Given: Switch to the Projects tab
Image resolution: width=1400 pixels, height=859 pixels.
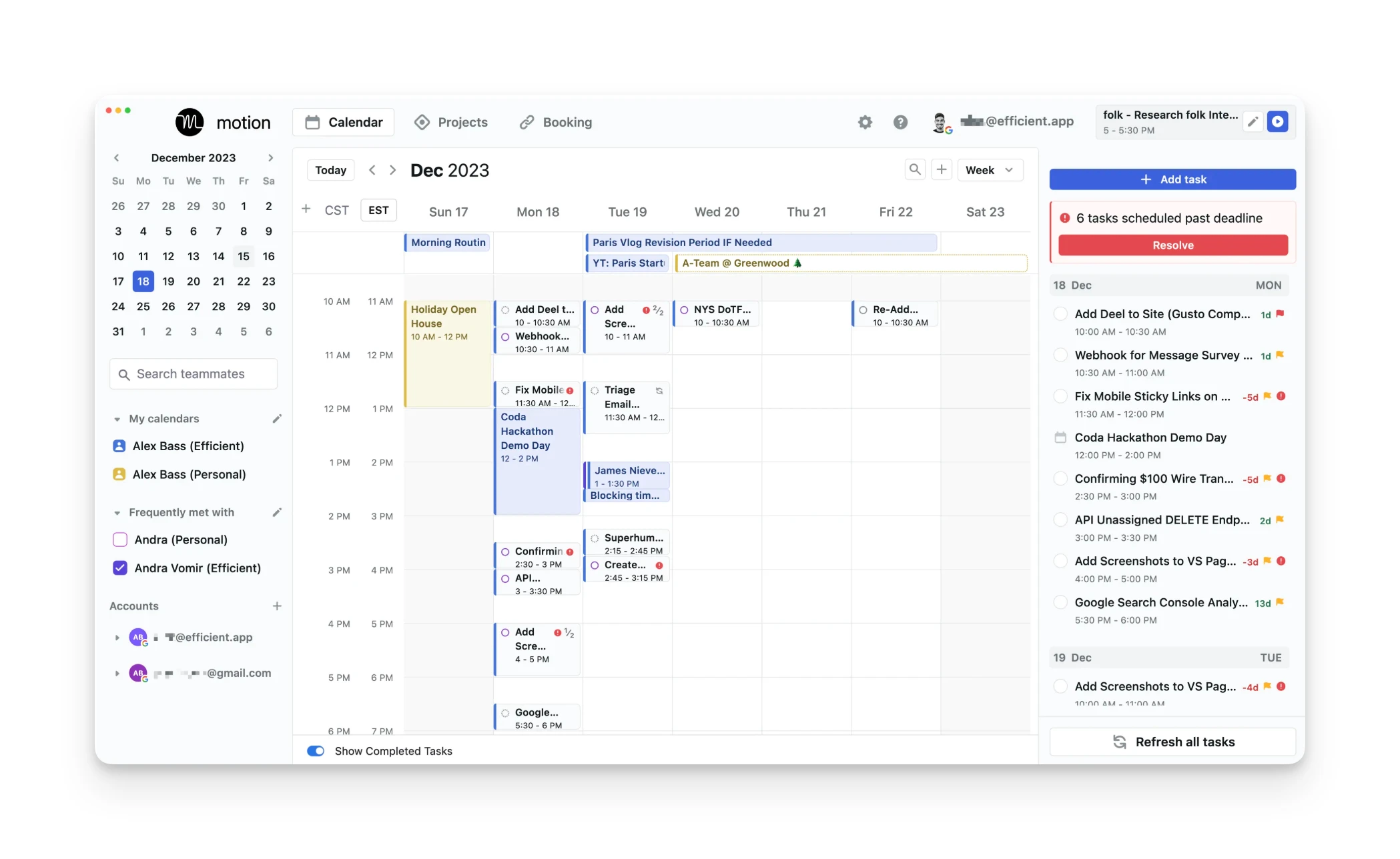Looking at the screenshot, I should coord(451,122).
